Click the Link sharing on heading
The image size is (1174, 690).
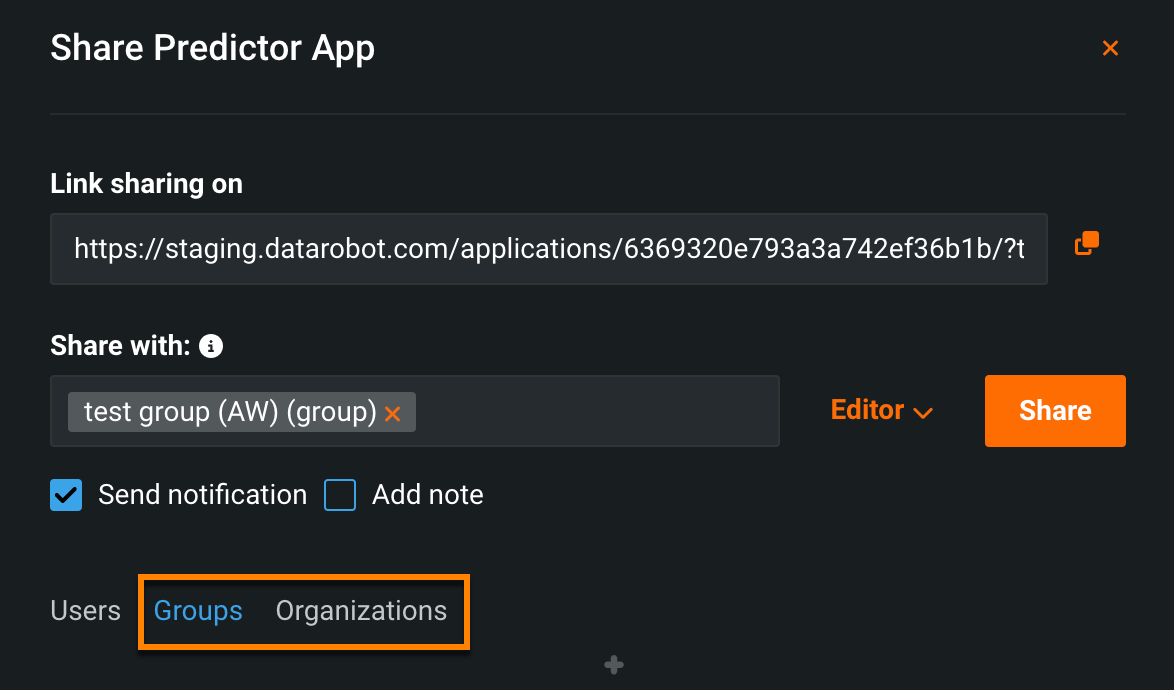tap(146, 184)
